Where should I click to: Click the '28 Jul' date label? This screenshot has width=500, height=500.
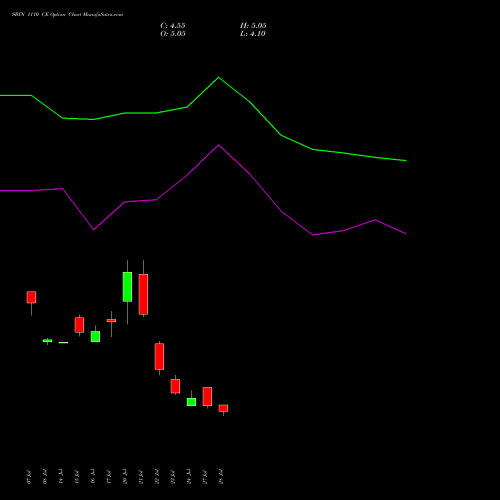[x=221, y=477]
